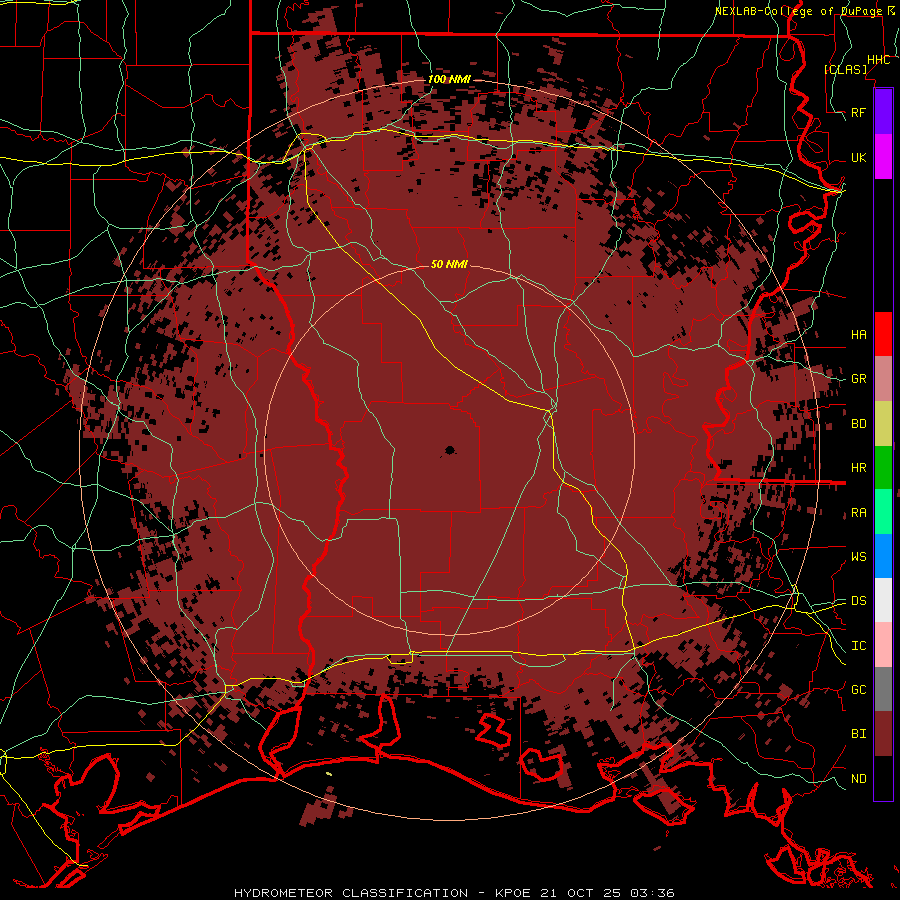Click the [CLAS] label above the legend
The image size is (900, 900).
coord(845,69)
